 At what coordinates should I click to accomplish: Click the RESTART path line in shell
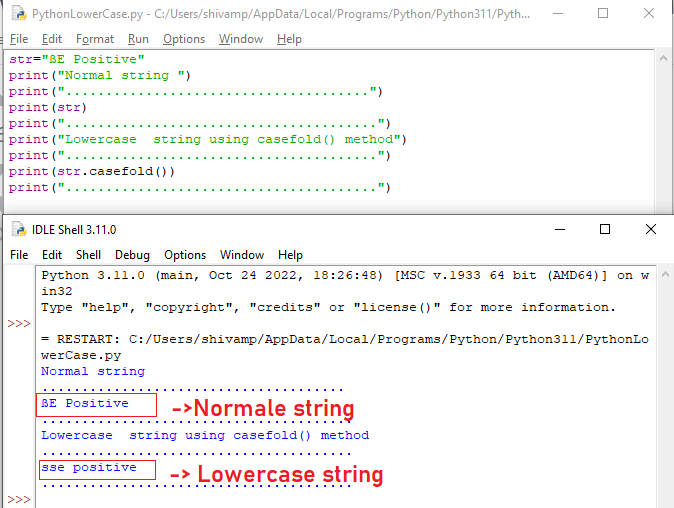click(x=345, y=347)
